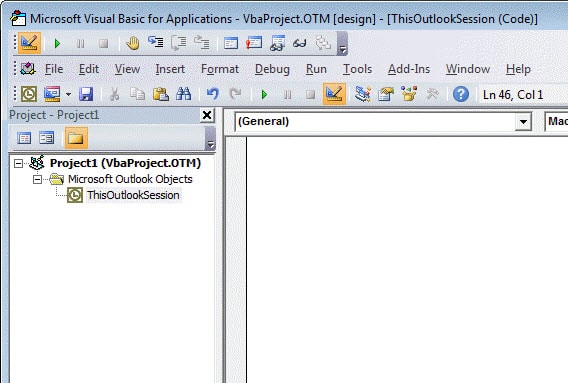The width and height of the screenshot is (568, 383).
Task: Toggle breakpoint using the hand icon
Action: (x=133, y=43)
